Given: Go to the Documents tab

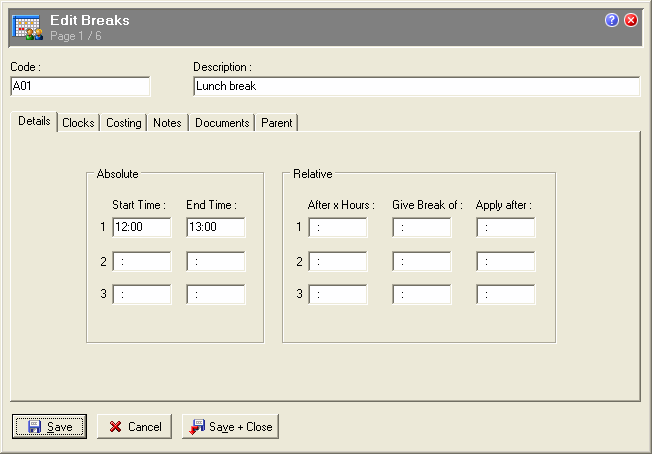Looking at the screenshot, I should point(222,123).
